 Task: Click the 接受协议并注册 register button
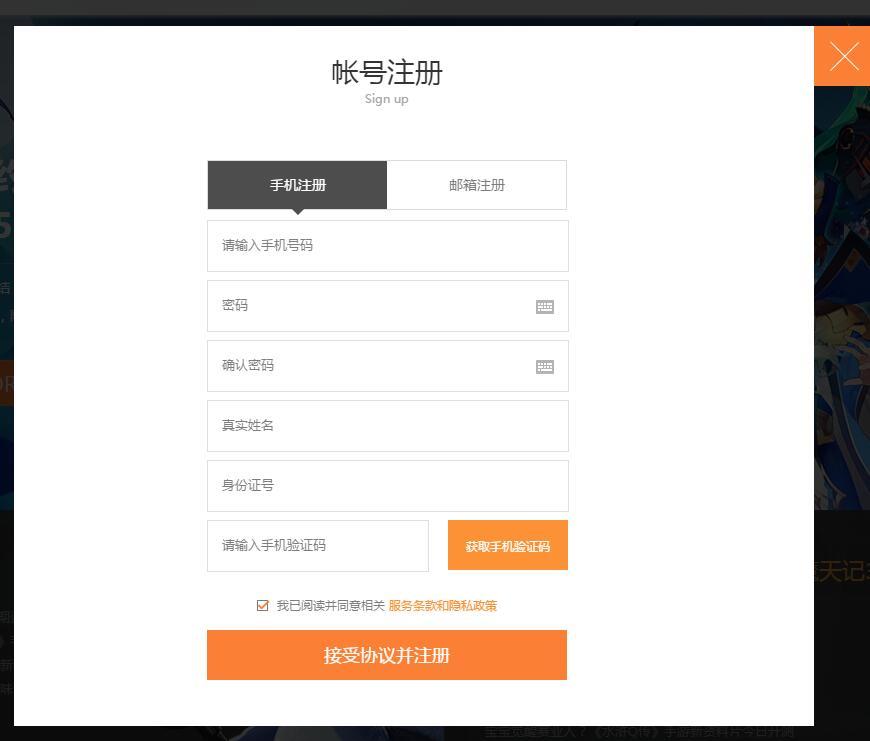[x=387, y=654]
